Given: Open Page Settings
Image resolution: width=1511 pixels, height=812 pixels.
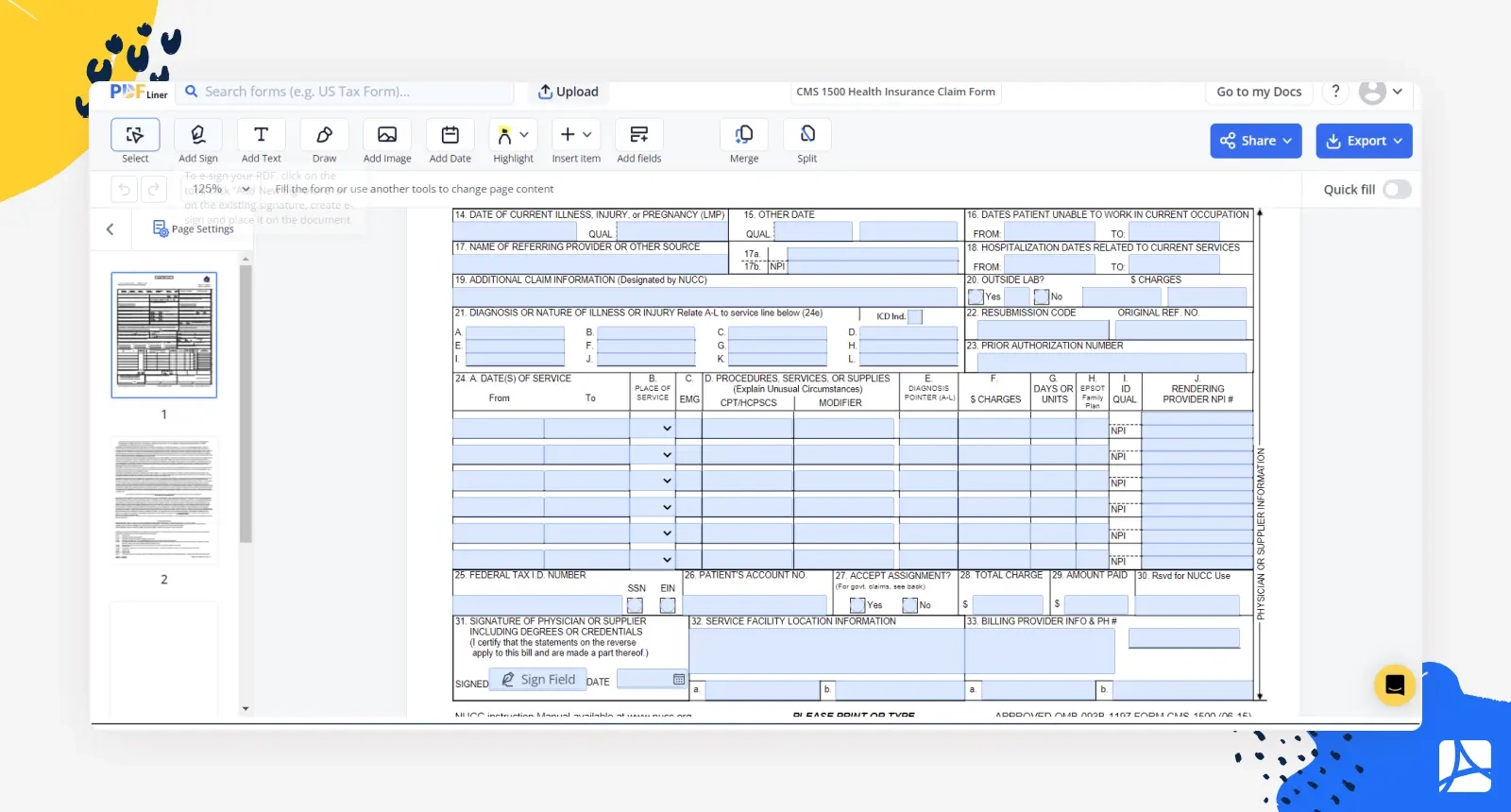Looking at the screenshot, I should point(194,228).
